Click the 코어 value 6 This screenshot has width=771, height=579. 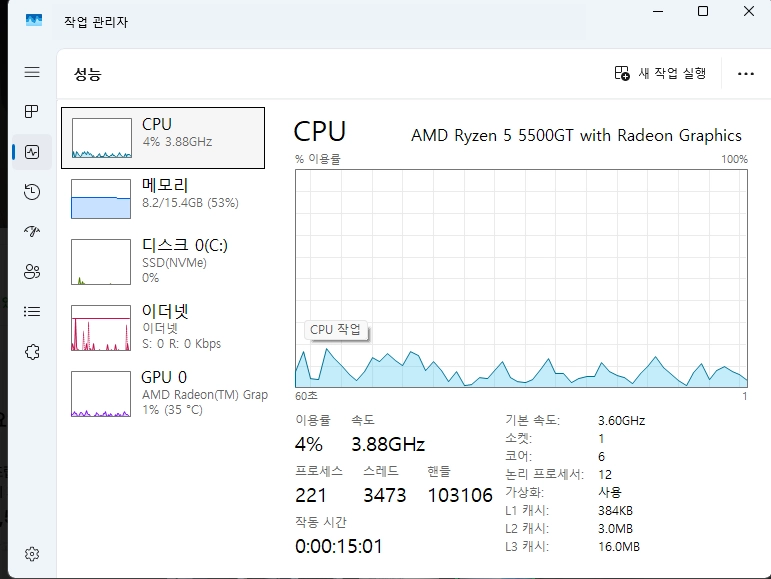point(601,457)
